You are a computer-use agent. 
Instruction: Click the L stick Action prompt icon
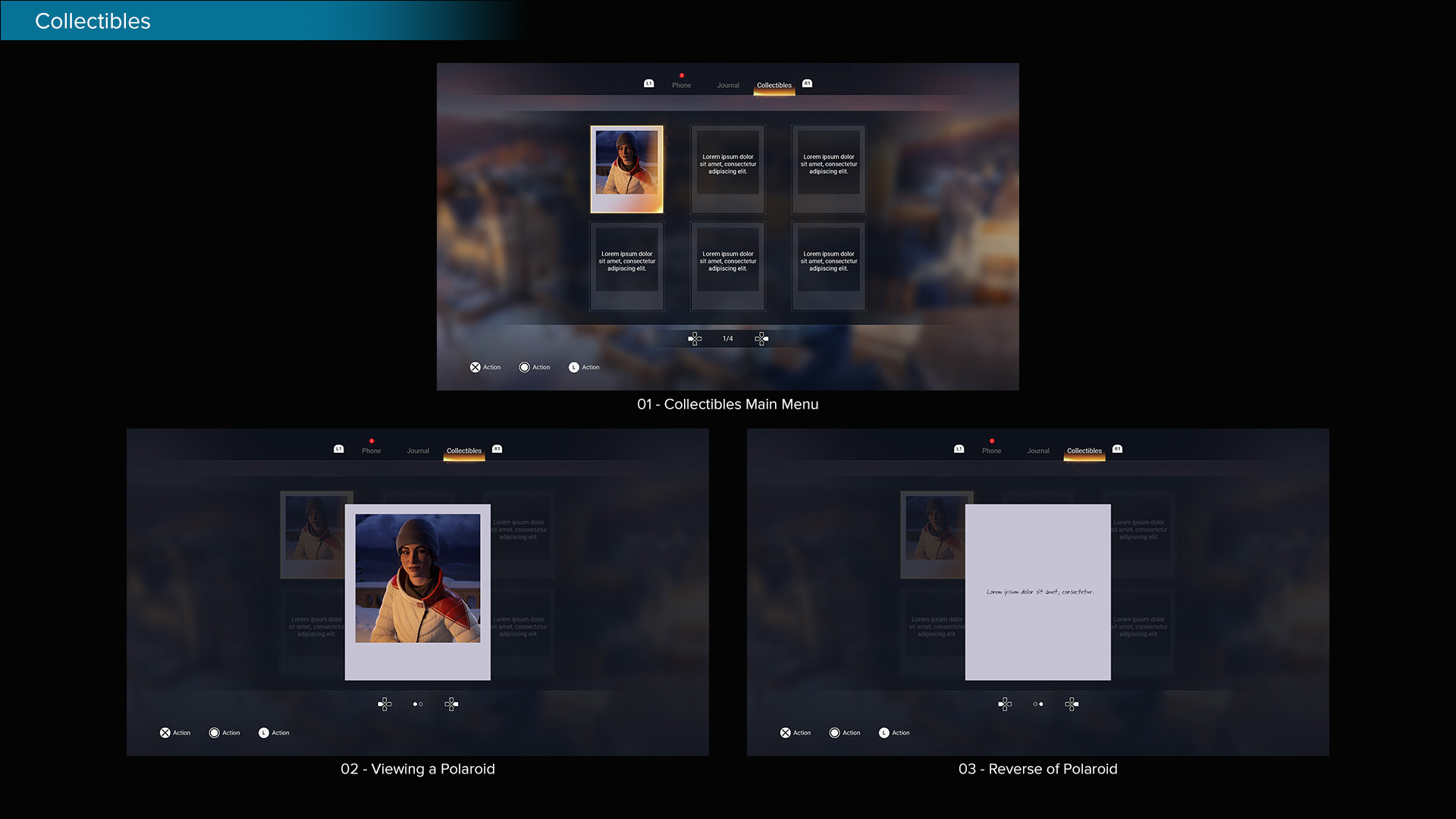[x=573, y=367]
